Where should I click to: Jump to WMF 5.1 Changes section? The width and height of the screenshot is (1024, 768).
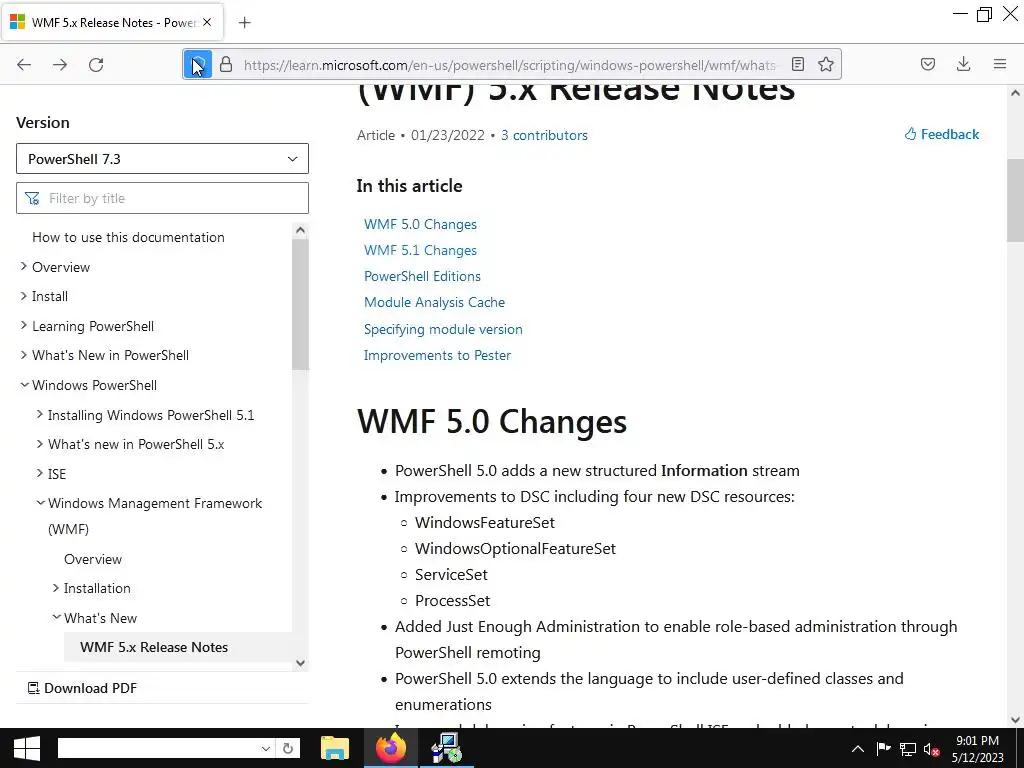tap(420, 250)
